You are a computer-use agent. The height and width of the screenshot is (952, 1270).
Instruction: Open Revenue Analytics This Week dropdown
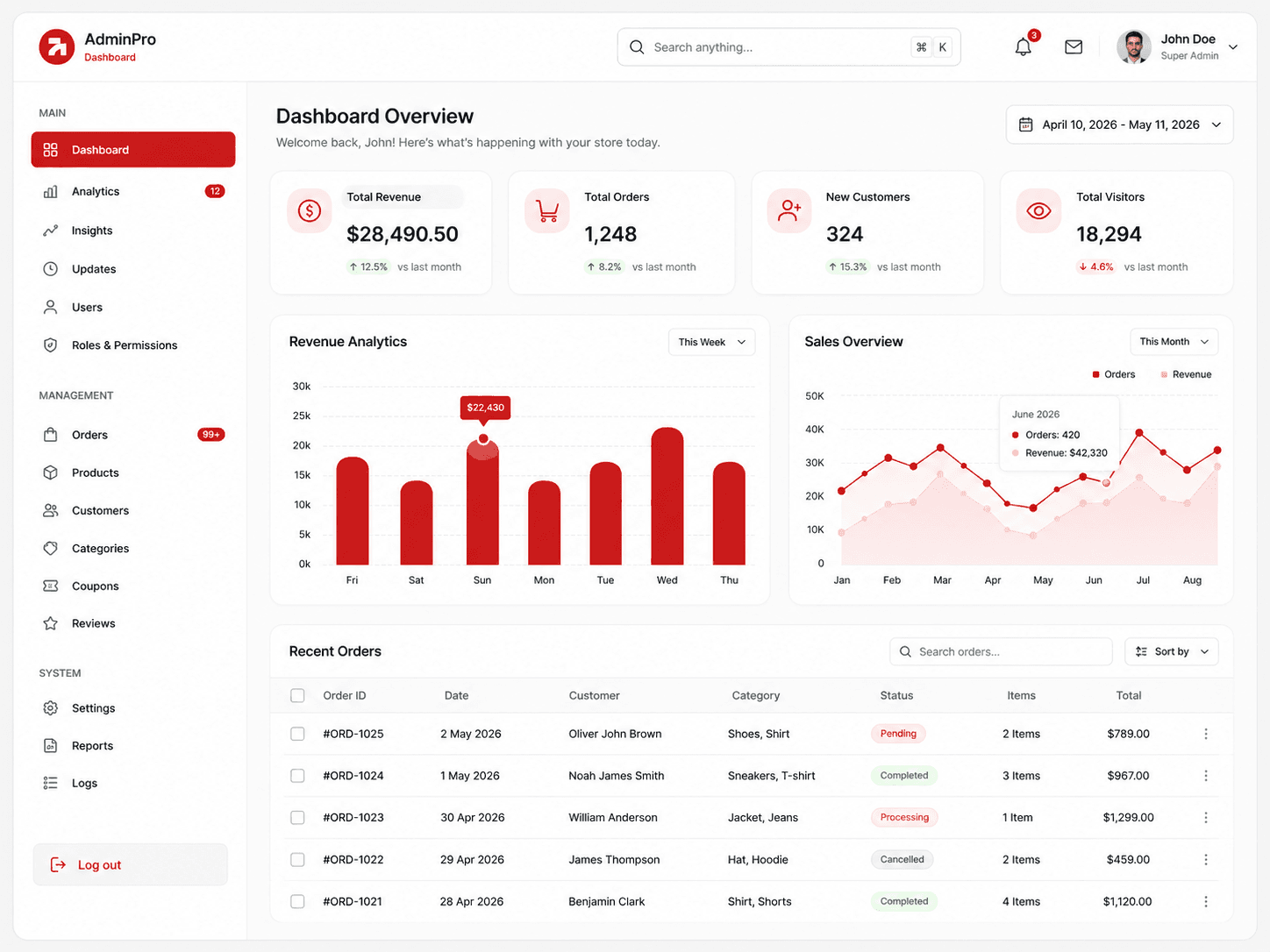click(711, 342)
